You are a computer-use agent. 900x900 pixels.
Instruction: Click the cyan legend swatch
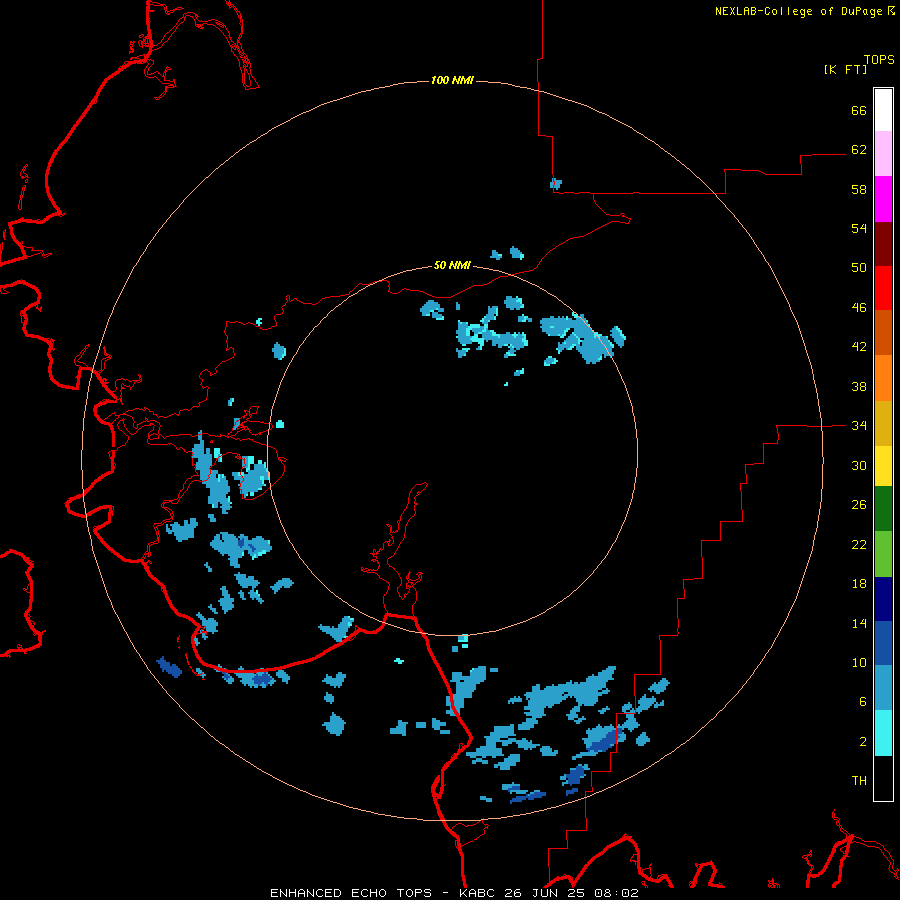coord(883,733)
